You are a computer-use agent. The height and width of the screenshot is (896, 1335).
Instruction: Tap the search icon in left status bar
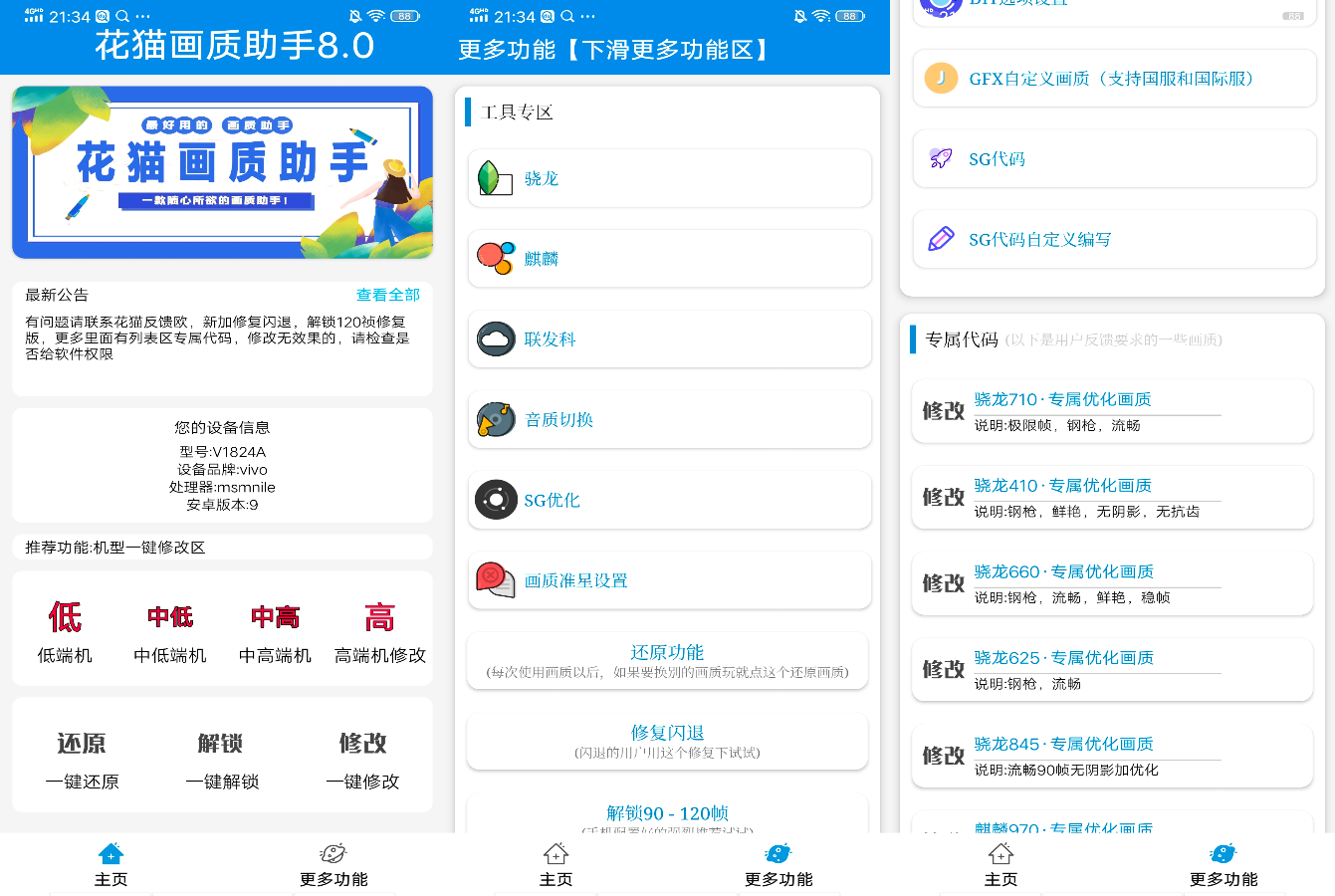pyautogui.click(x=122, y=16)
